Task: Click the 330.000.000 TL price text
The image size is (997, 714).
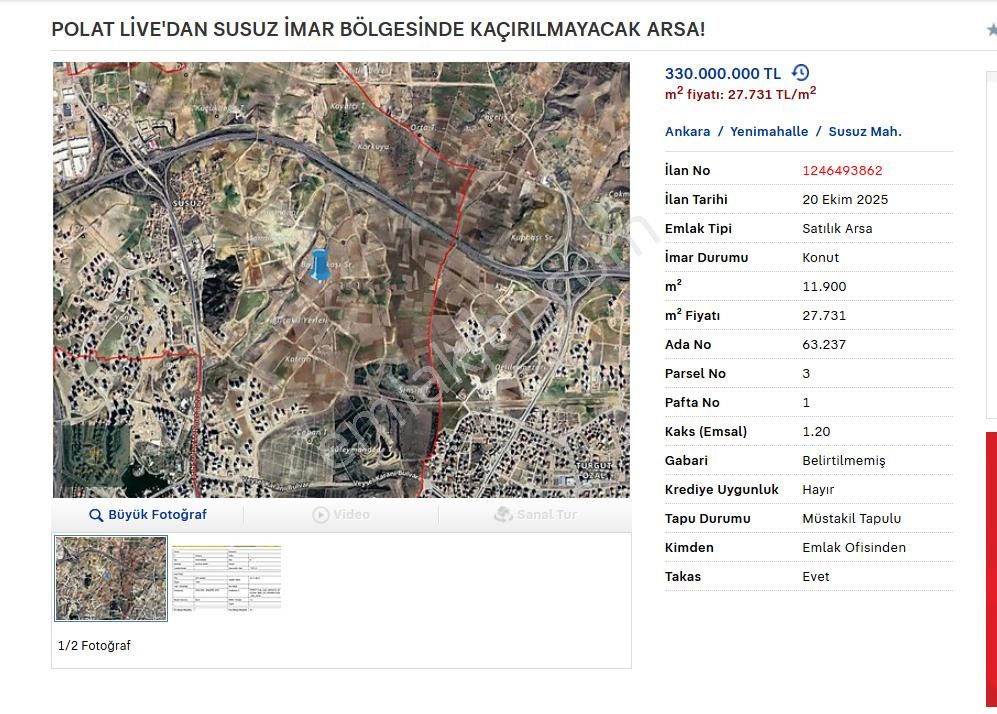Action: pyautogui.click(x=722, y=72)
